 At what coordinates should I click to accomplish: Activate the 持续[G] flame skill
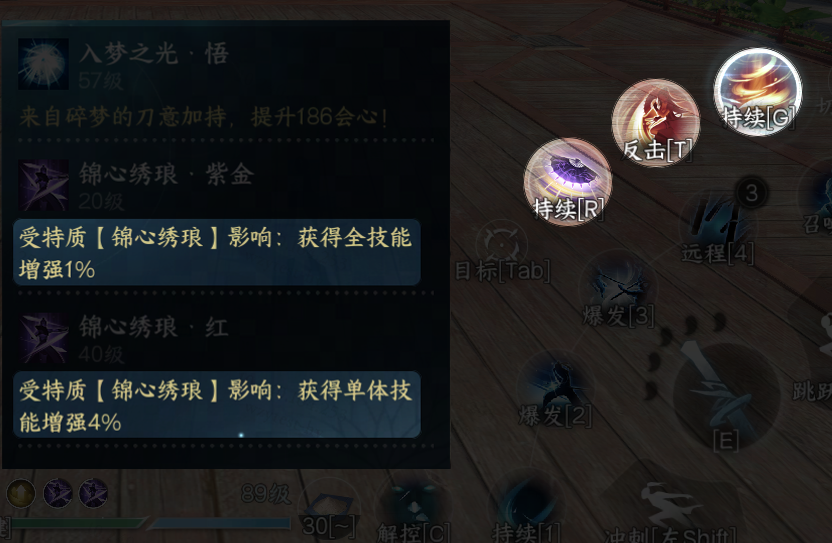pyautogui.click(x=757, y=92)
